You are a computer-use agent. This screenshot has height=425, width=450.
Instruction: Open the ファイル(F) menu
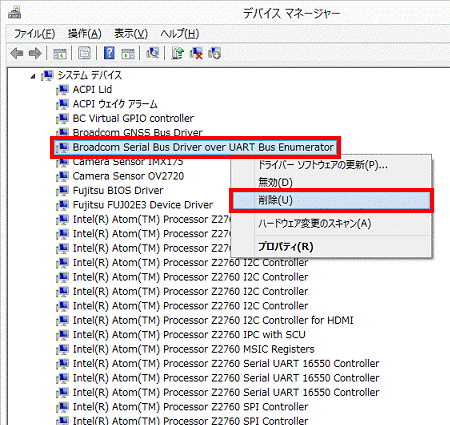pos(34,34)
